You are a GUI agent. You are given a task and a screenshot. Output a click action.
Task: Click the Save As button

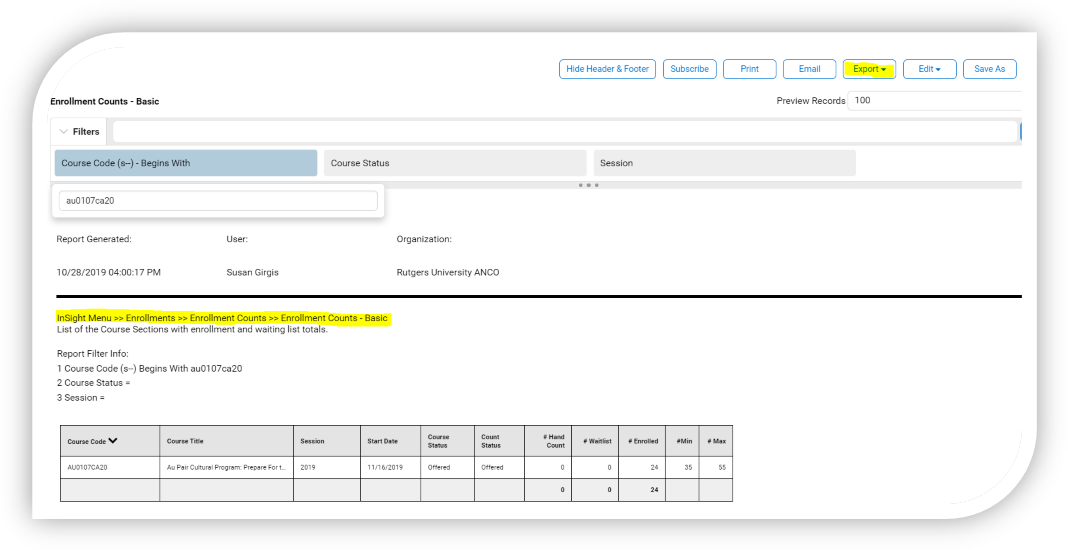point(989,69)
